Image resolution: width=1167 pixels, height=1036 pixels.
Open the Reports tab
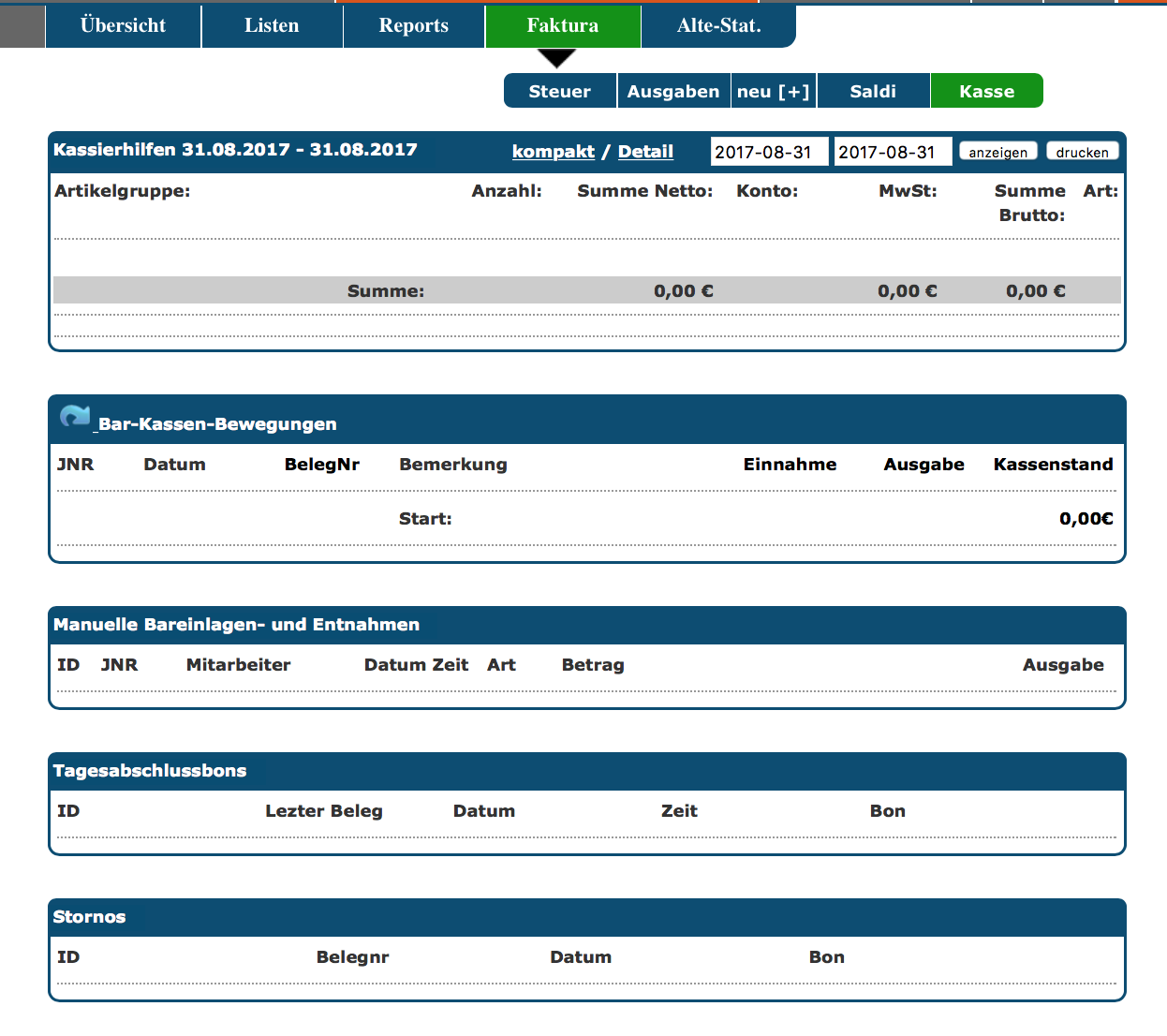(413, 25)
